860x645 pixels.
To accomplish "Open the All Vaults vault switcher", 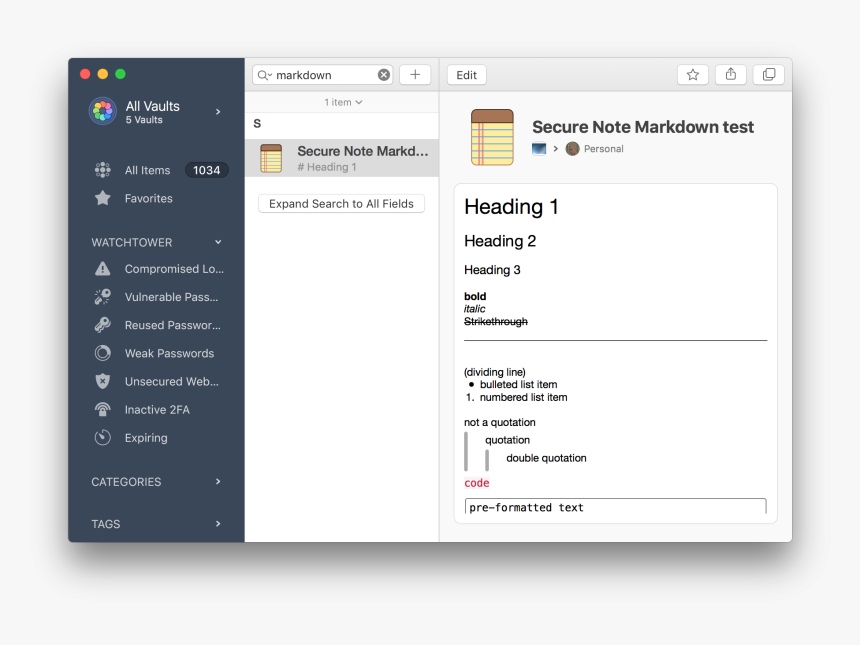I will [x=217, y=112].
